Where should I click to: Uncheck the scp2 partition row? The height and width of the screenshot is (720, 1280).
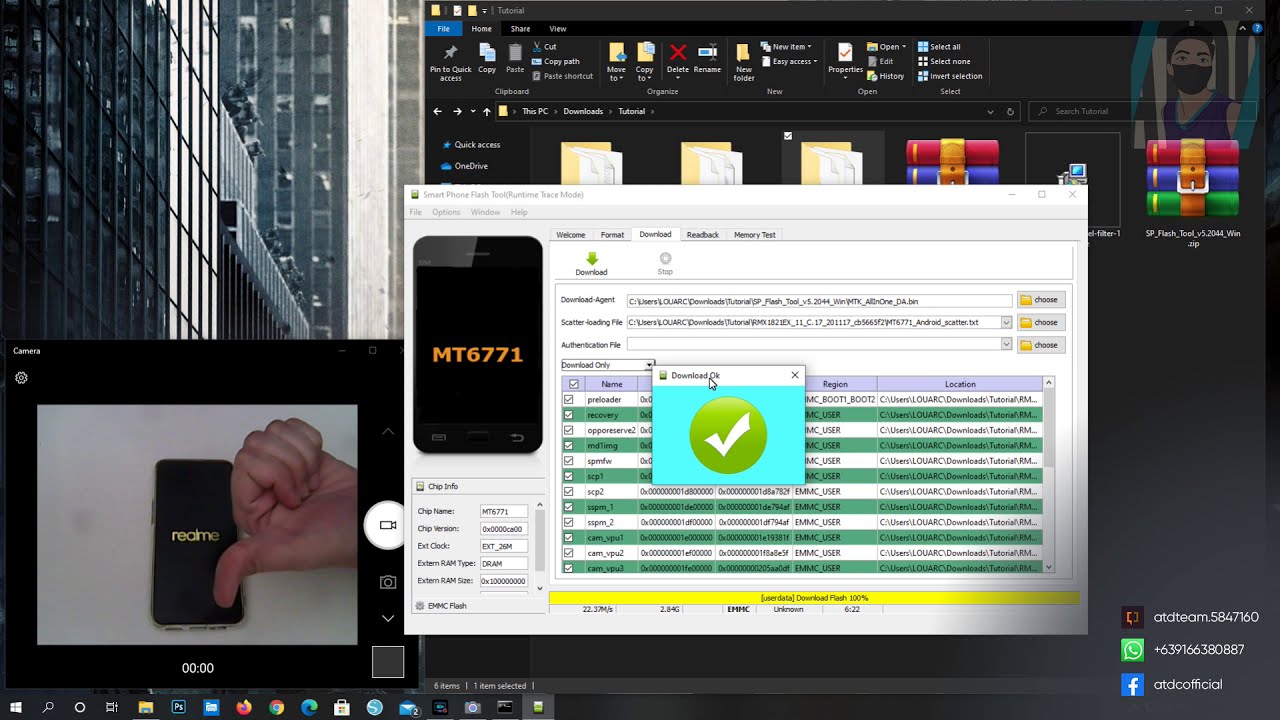point(569,492)
